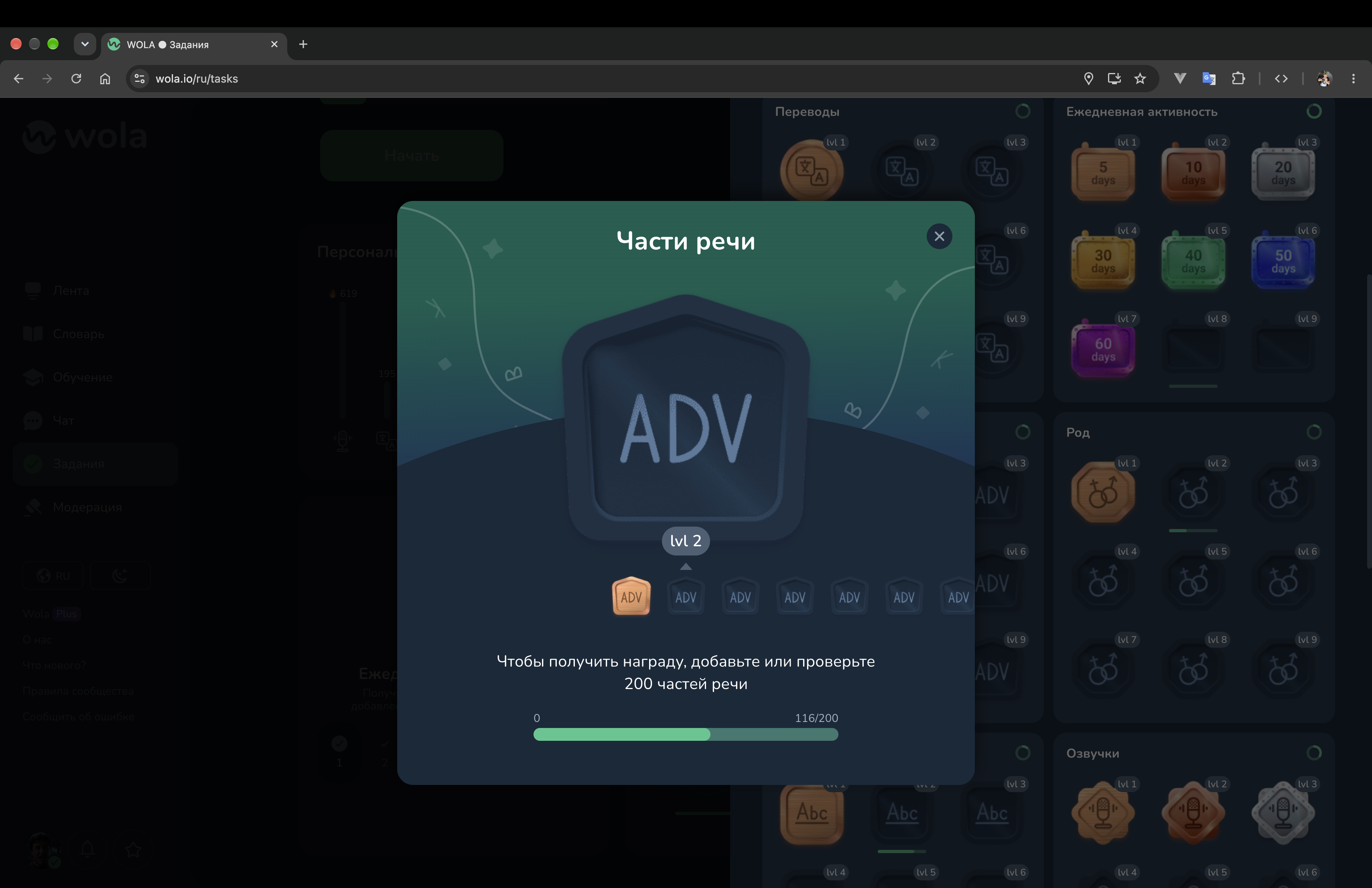1372x888 pixels.
Task: Open the bronze Abc lvl 1 badge
Action: pyautogui.click(x=812, y=814)
